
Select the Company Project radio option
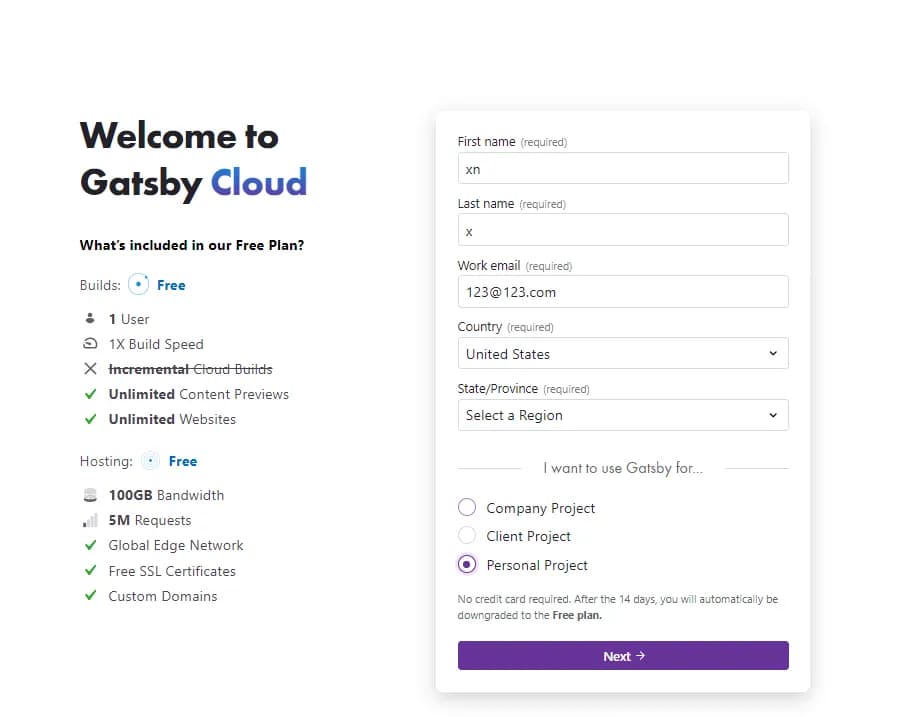[467, 507]
